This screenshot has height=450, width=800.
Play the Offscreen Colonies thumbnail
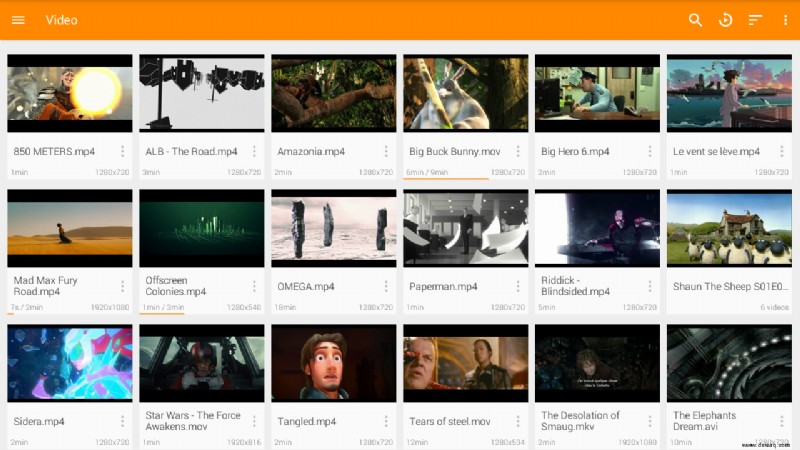(x=202, y=228)
